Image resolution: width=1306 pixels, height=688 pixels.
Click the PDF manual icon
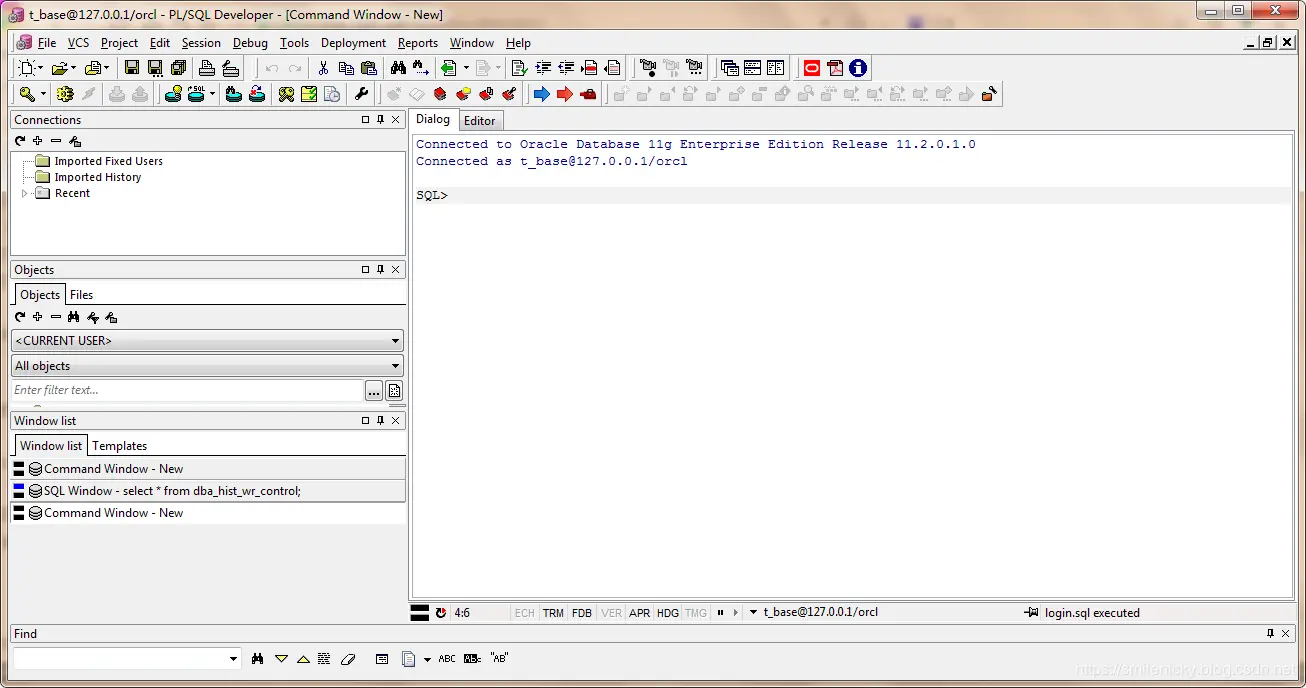(x=835, y=68)
